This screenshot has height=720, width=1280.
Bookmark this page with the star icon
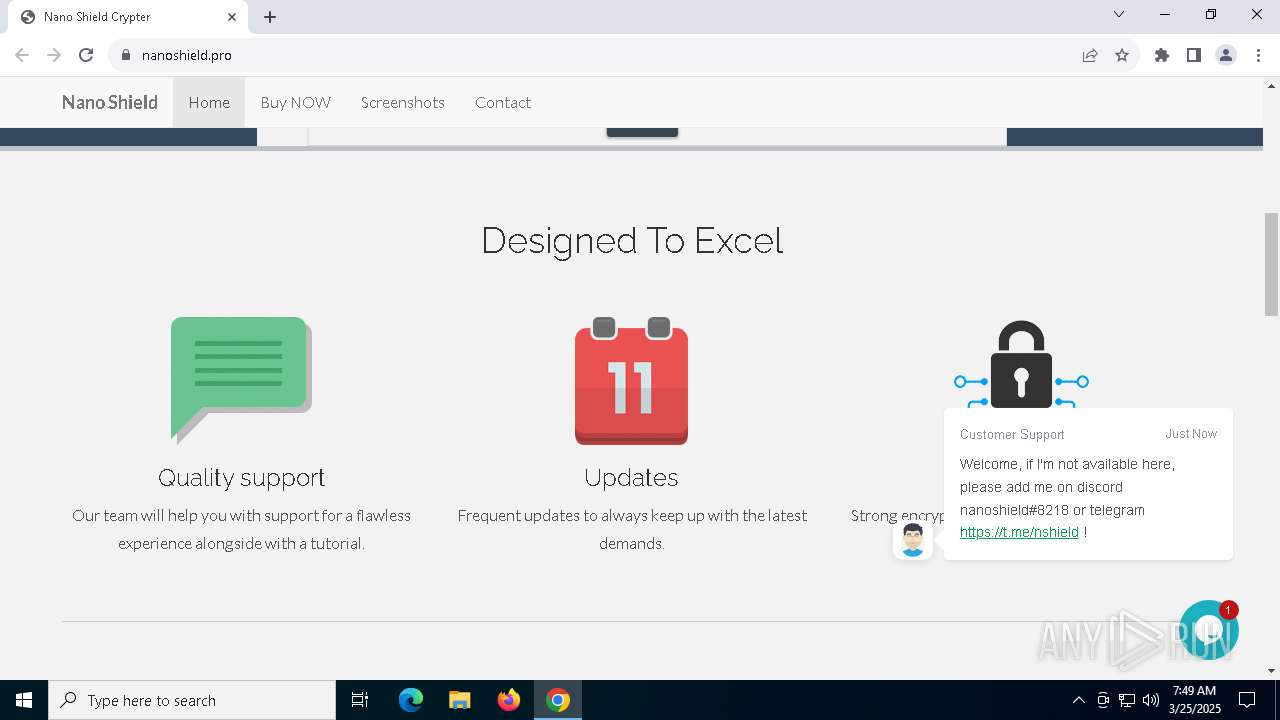click(1122, 55)
